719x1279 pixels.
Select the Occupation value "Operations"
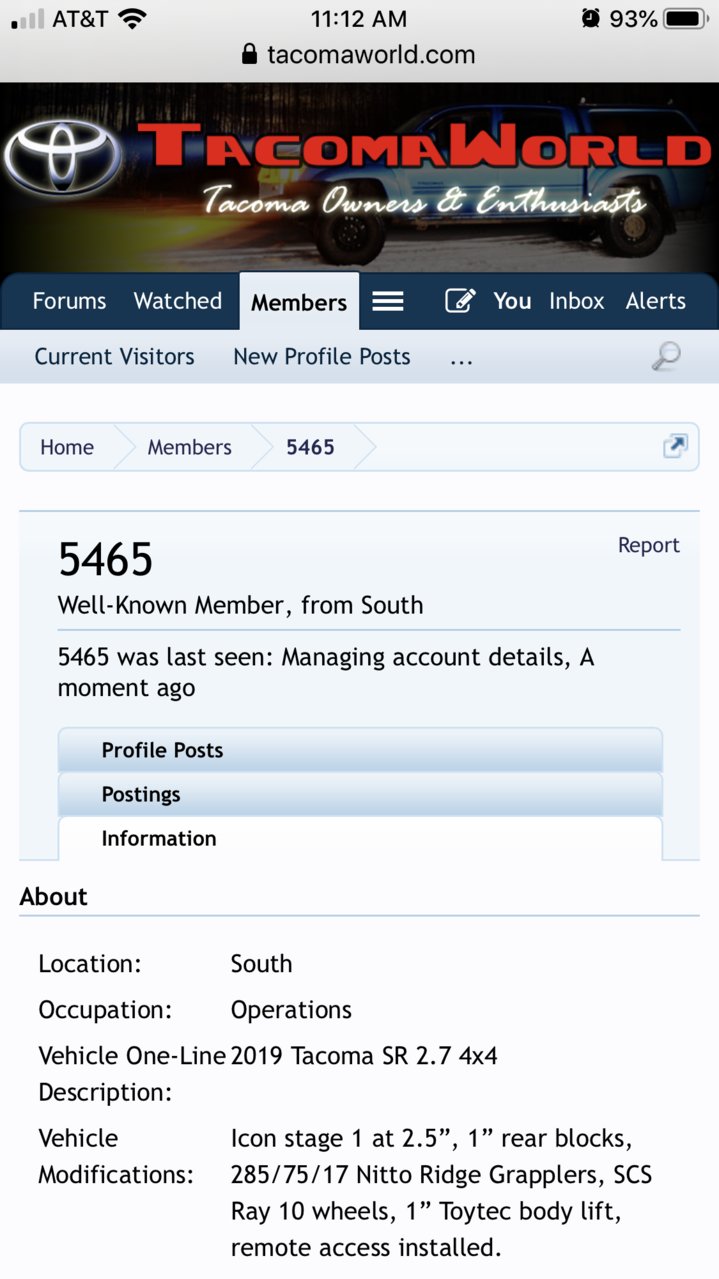point(291,1010)
